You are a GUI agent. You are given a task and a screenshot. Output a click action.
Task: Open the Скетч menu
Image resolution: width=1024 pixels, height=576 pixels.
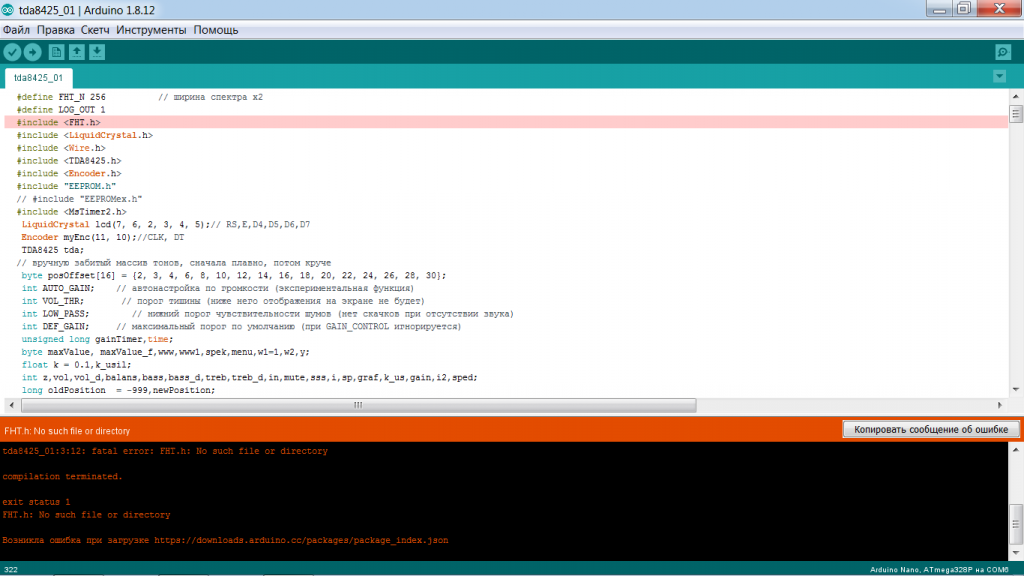(95, 30)
